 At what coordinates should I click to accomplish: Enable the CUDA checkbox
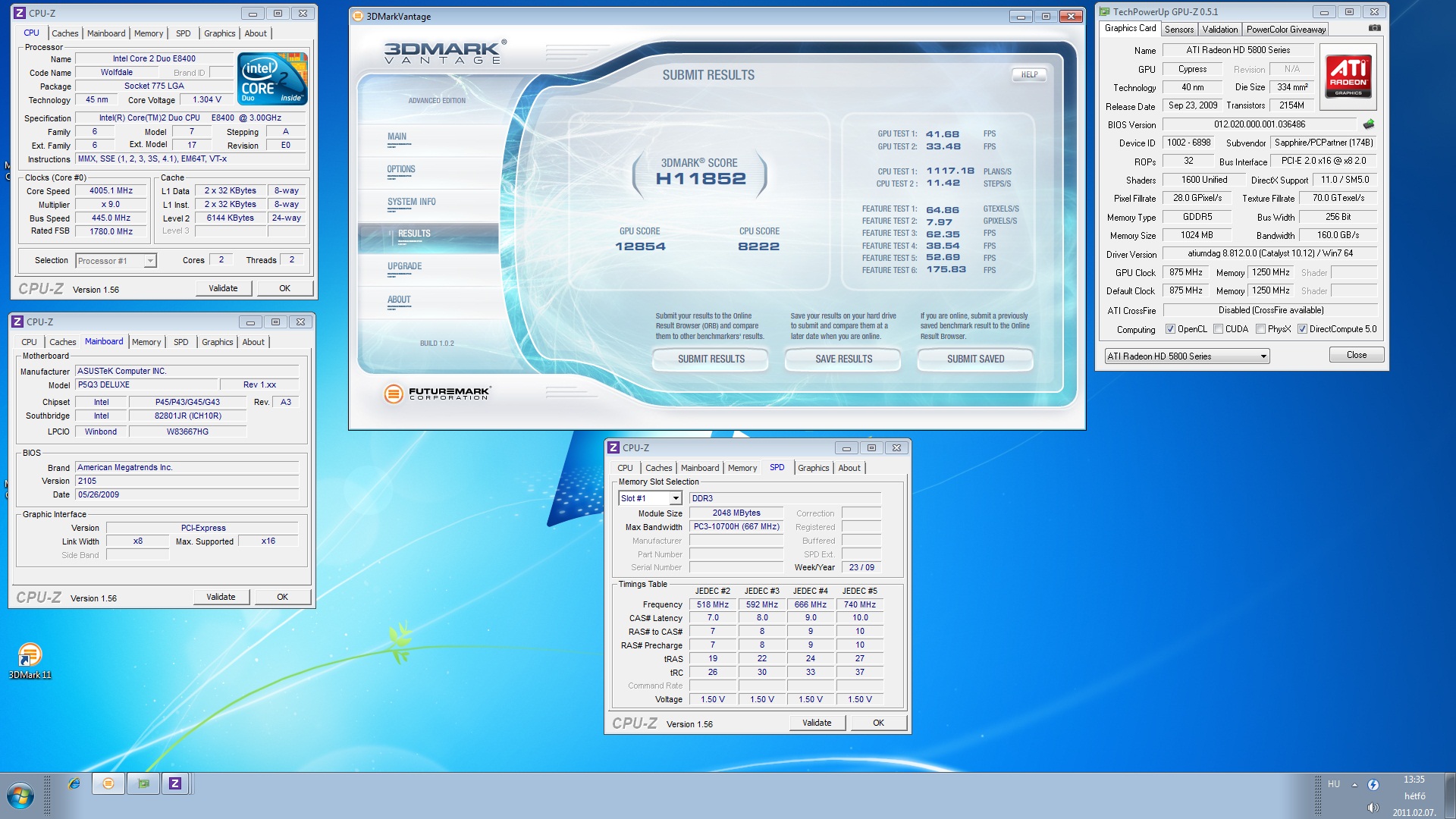(1218, 329)
